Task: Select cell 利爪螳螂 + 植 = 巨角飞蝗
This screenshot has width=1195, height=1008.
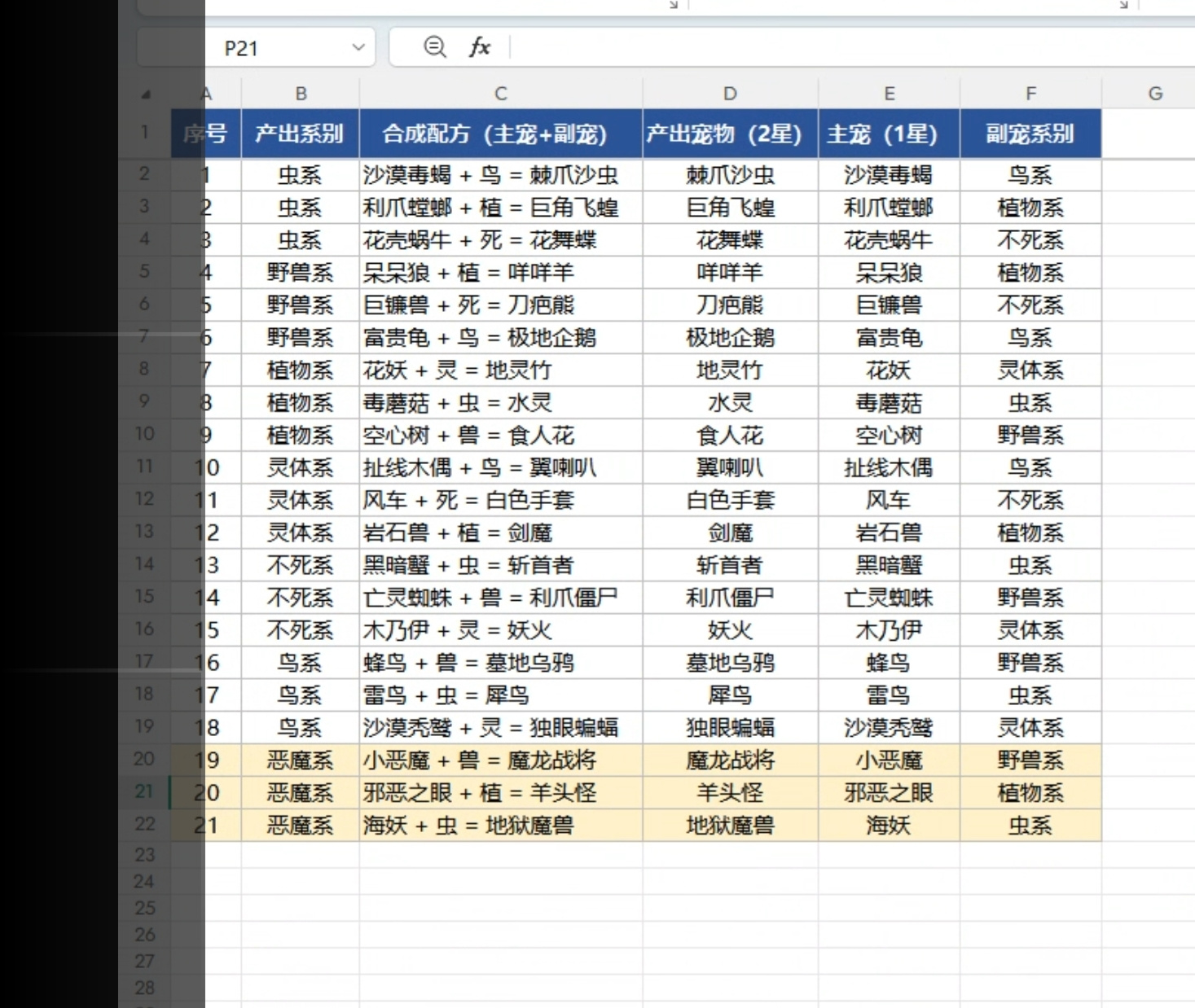Action: coord(501,208)
